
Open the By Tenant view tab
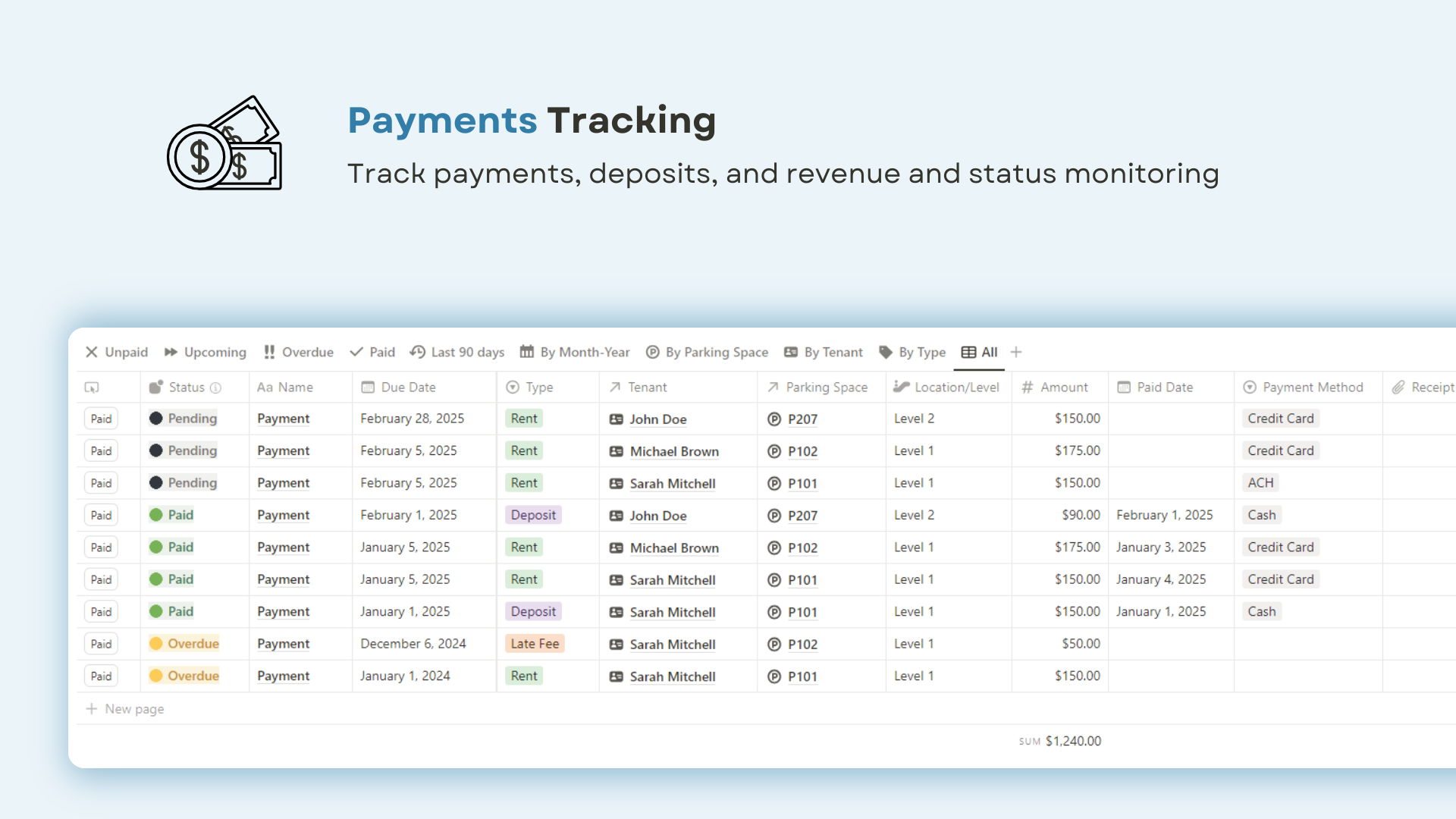pyautogui.click(x=824, y=352)
